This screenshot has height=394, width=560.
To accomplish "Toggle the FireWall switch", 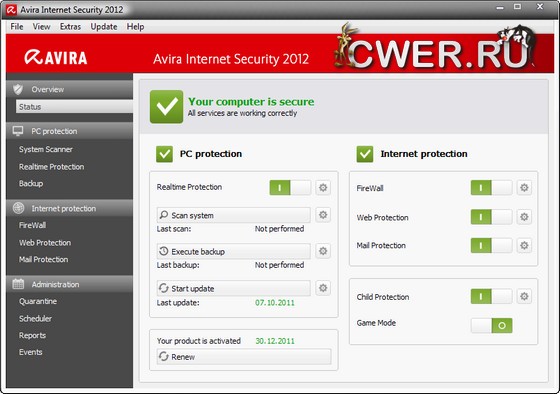I will coord(491,188).
